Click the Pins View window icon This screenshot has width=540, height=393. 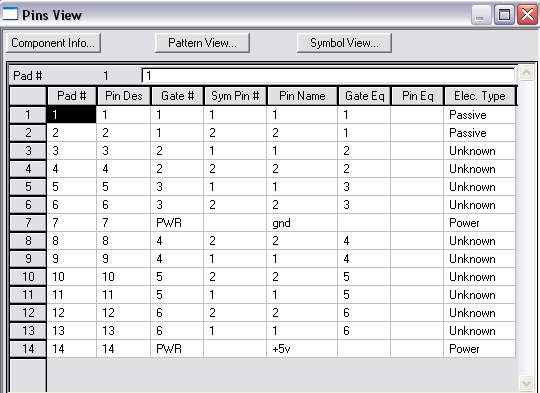pyautogui.click(x=10, y=14)
